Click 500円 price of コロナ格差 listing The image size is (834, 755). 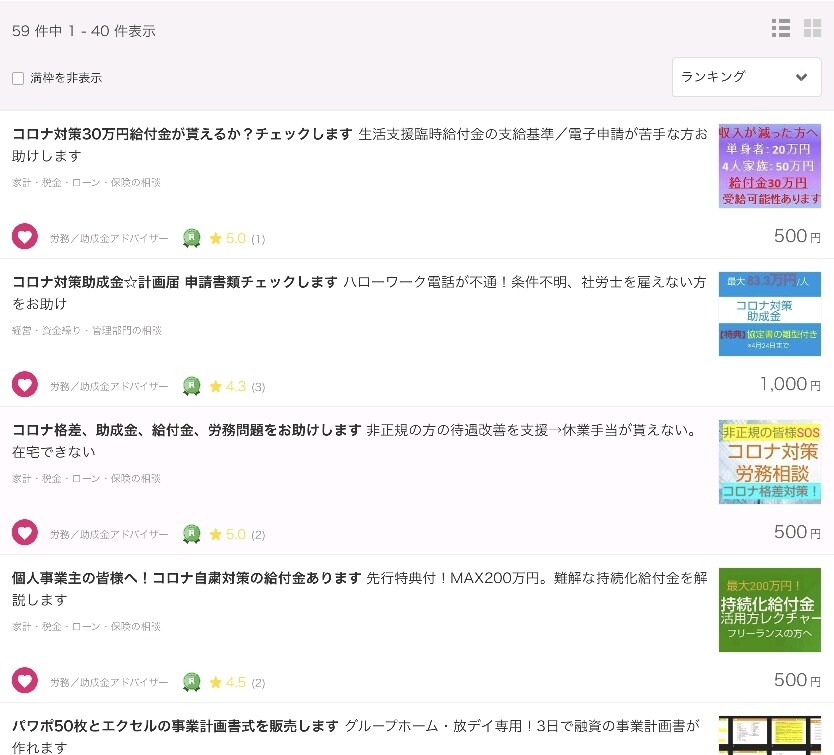[797, 532]
